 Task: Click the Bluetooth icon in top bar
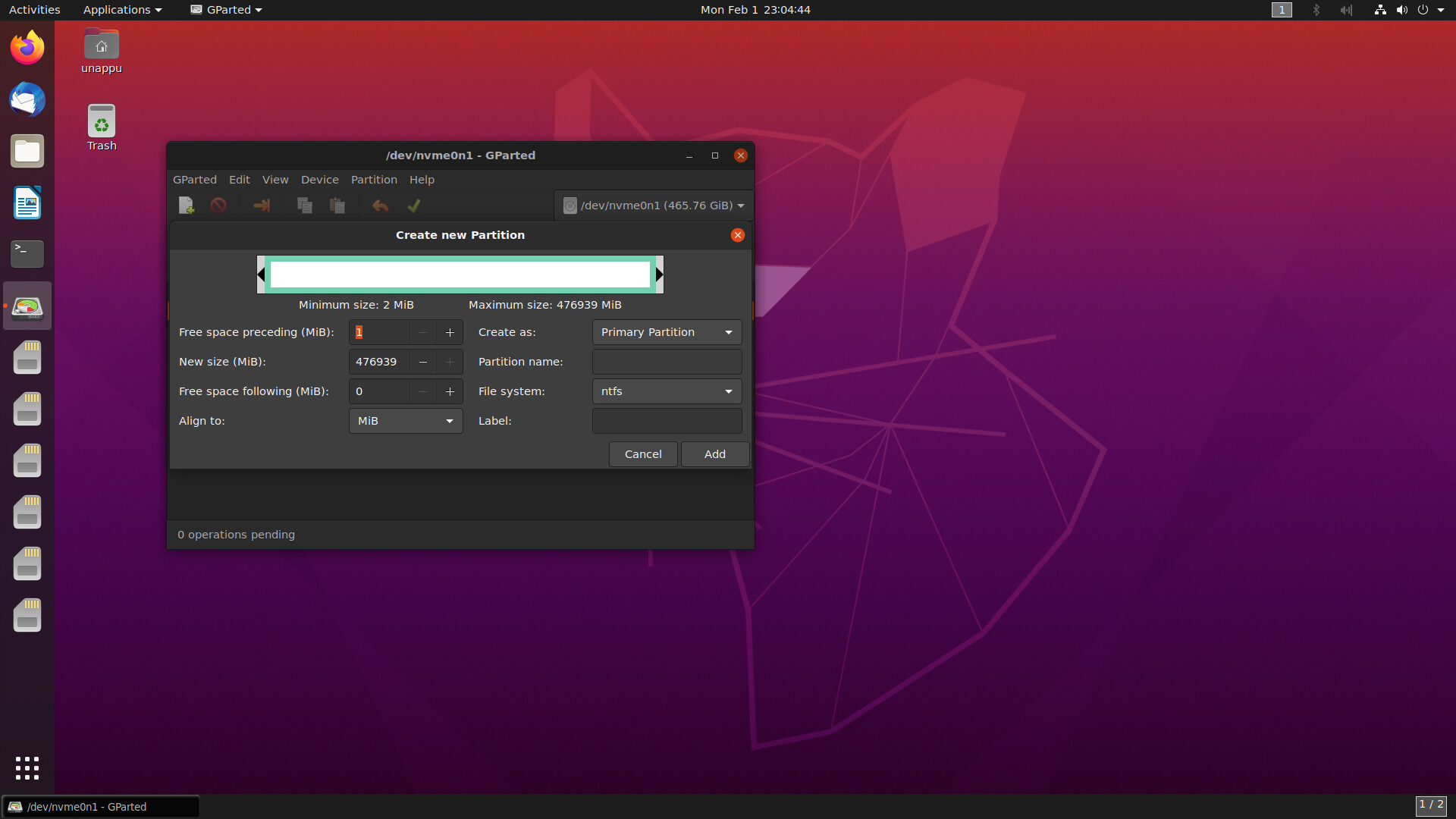(1316, 10)
